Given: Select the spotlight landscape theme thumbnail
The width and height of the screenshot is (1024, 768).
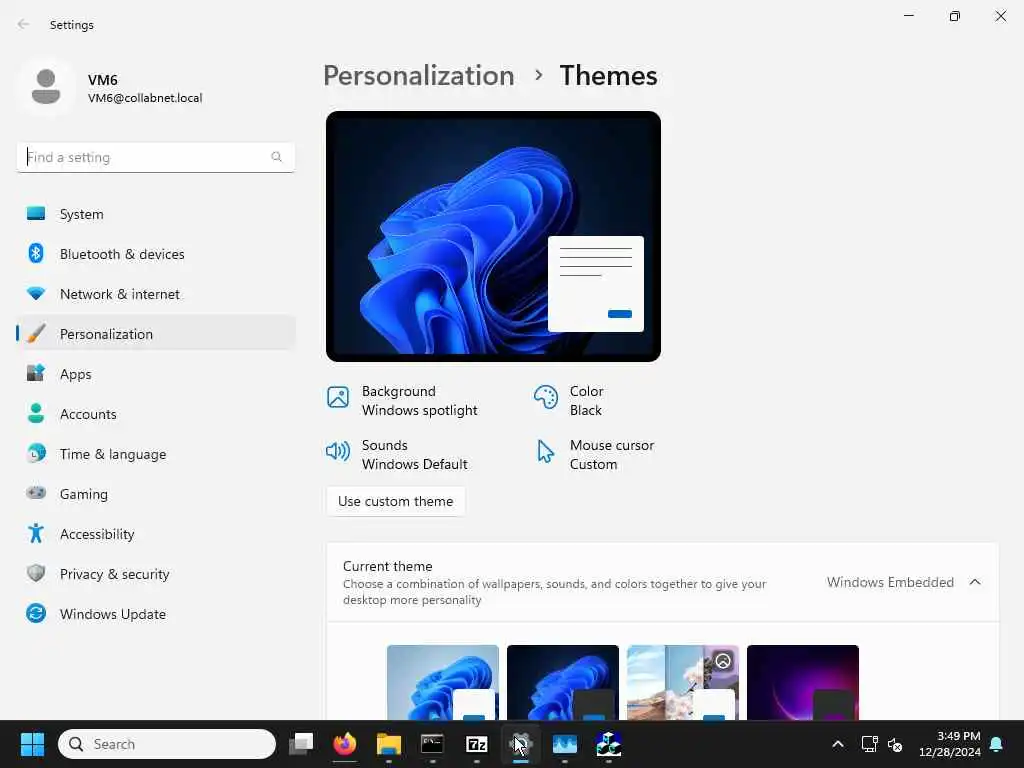Looking at the screenshot, I should [x=683, y=682].
